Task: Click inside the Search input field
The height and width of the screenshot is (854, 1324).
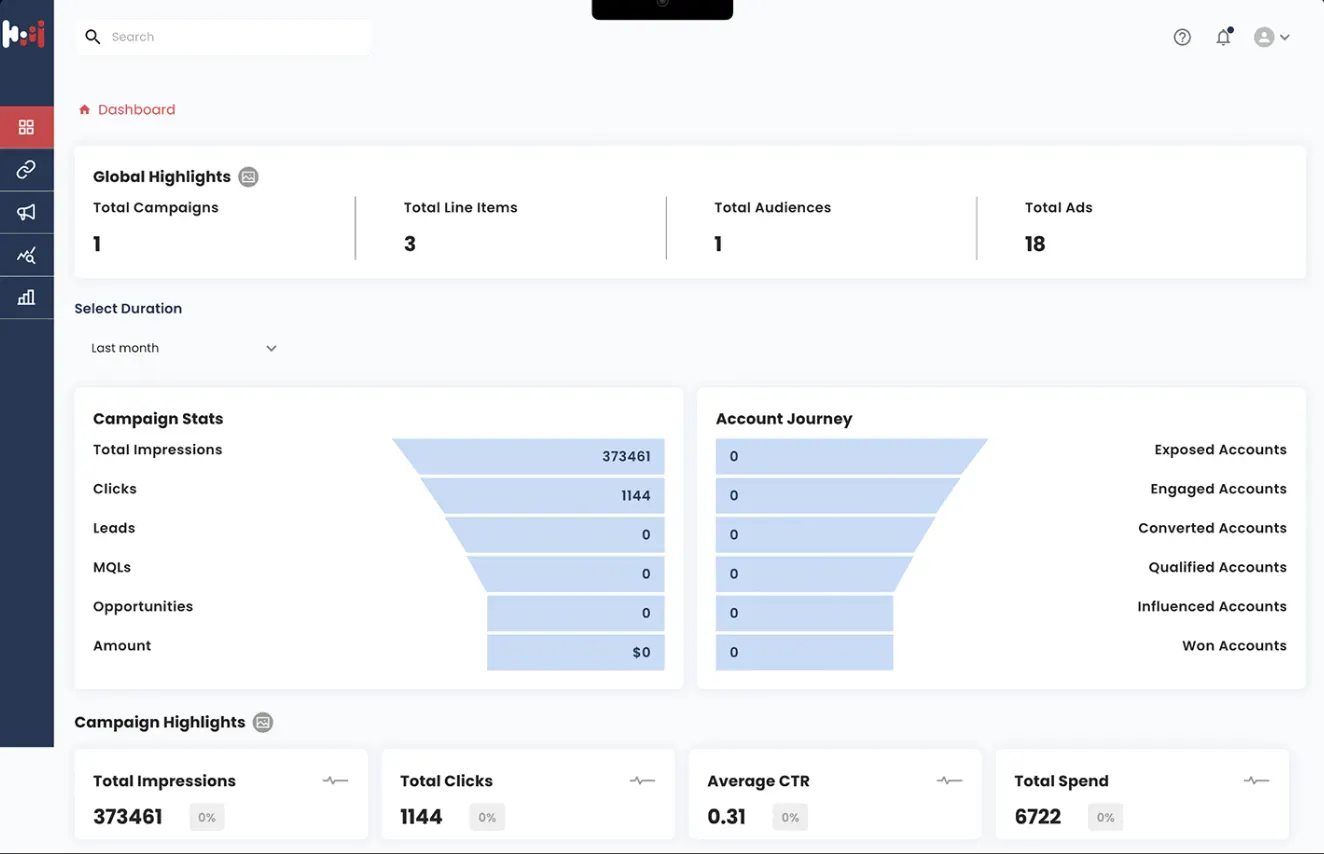Action: 220,36
